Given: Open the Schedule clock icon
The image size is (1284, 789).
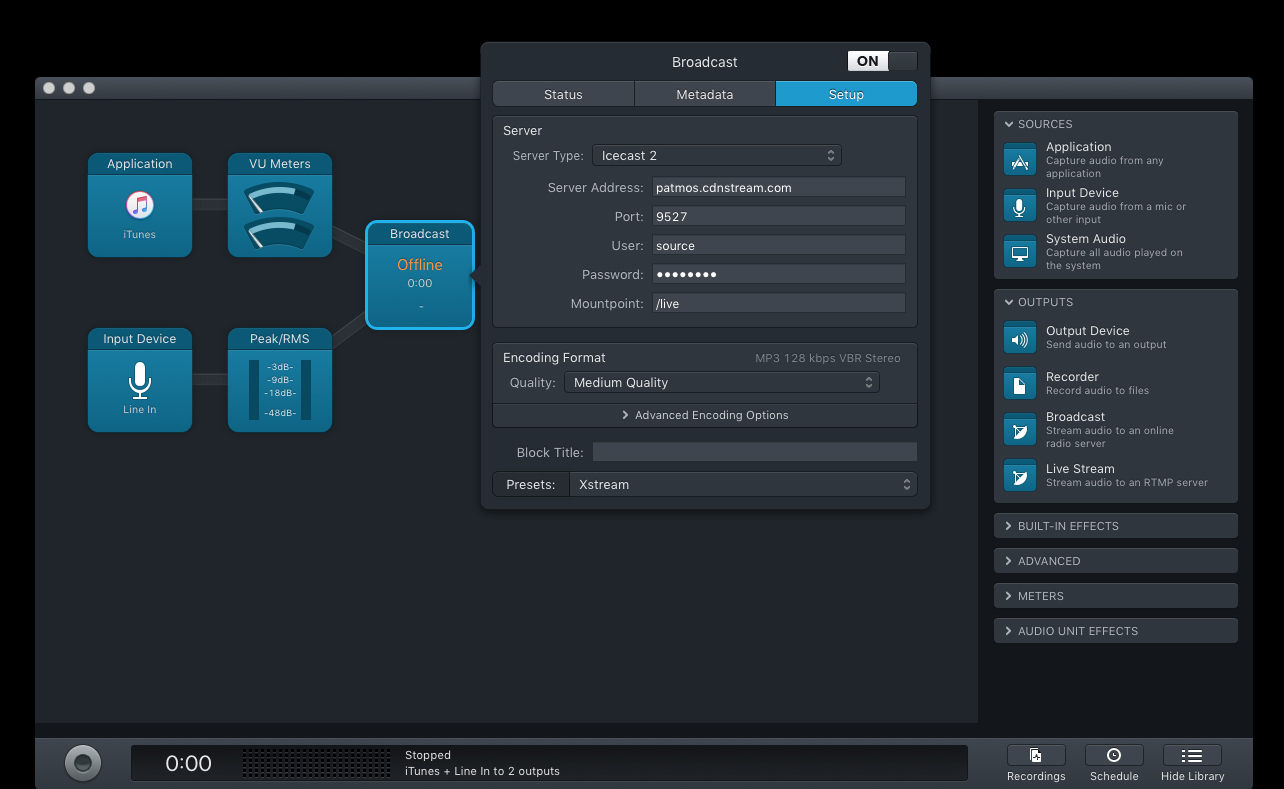Looking at the screenshot, I should (x=1114, y=756).
